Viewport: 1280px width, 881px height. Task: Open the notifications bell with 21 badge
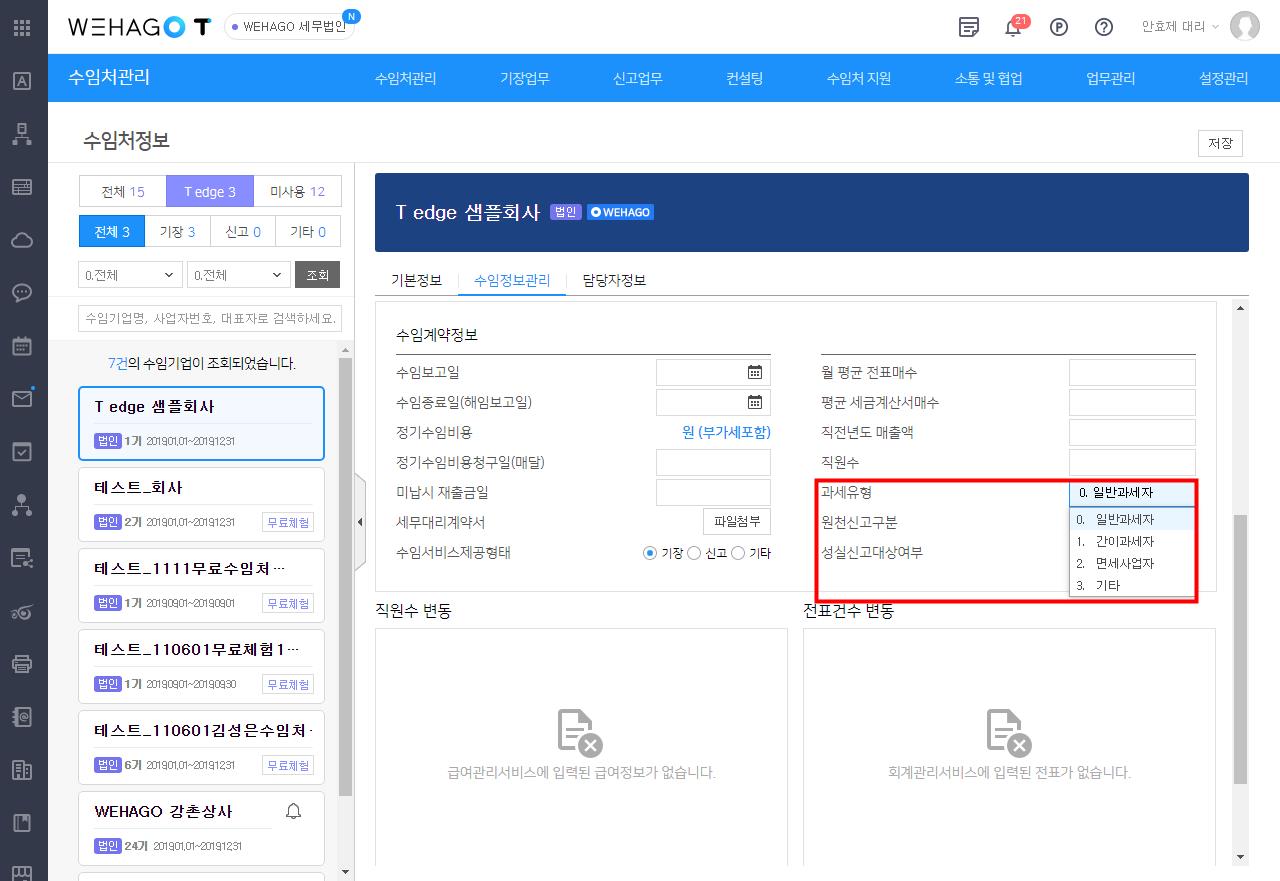click(1013, 28)
